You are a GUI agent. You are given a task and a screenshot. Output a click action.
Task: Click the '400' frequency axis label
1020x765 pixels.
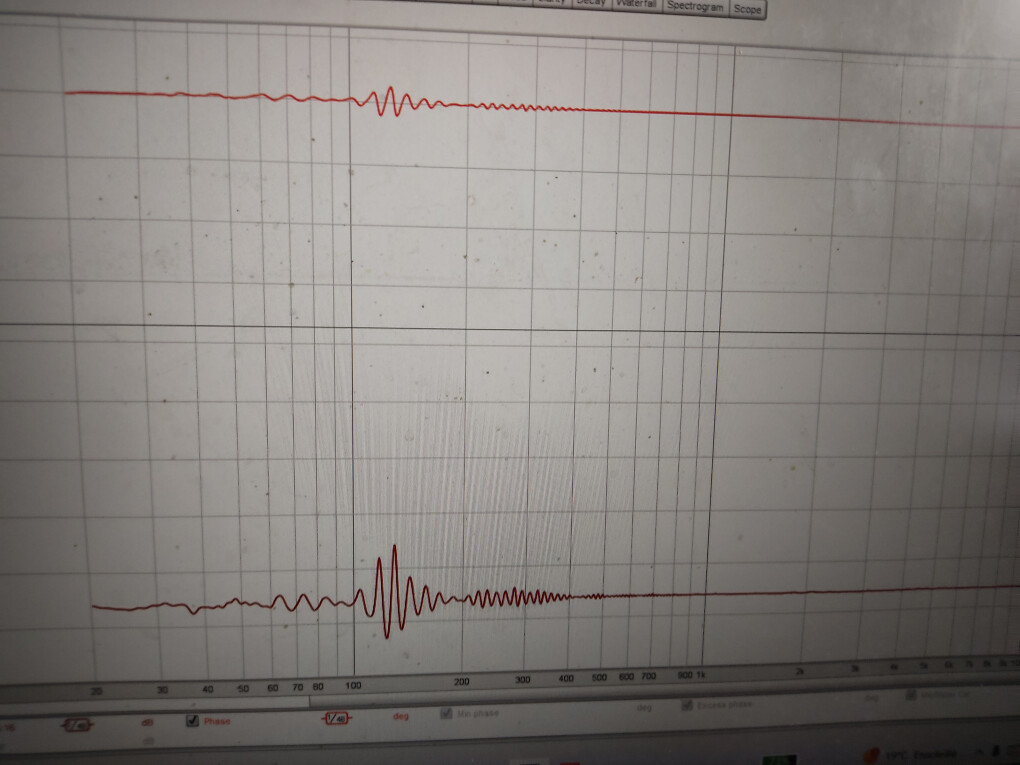(566, 678)
